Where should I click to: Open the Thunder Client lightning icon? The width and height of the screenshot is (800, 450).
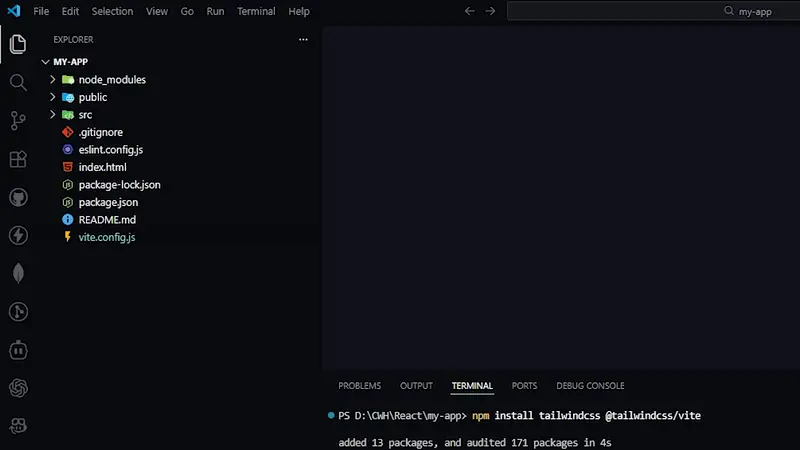click(x=17, y=235)
